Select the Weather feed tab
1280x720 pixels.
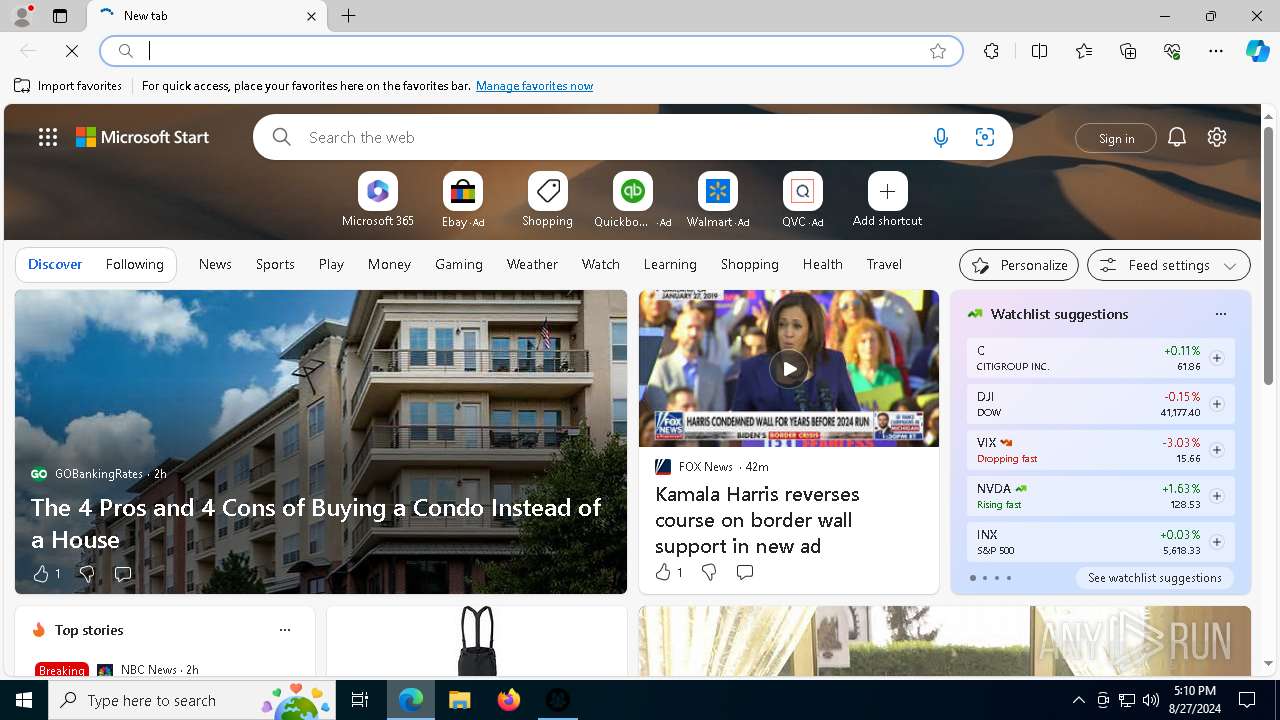532,264
